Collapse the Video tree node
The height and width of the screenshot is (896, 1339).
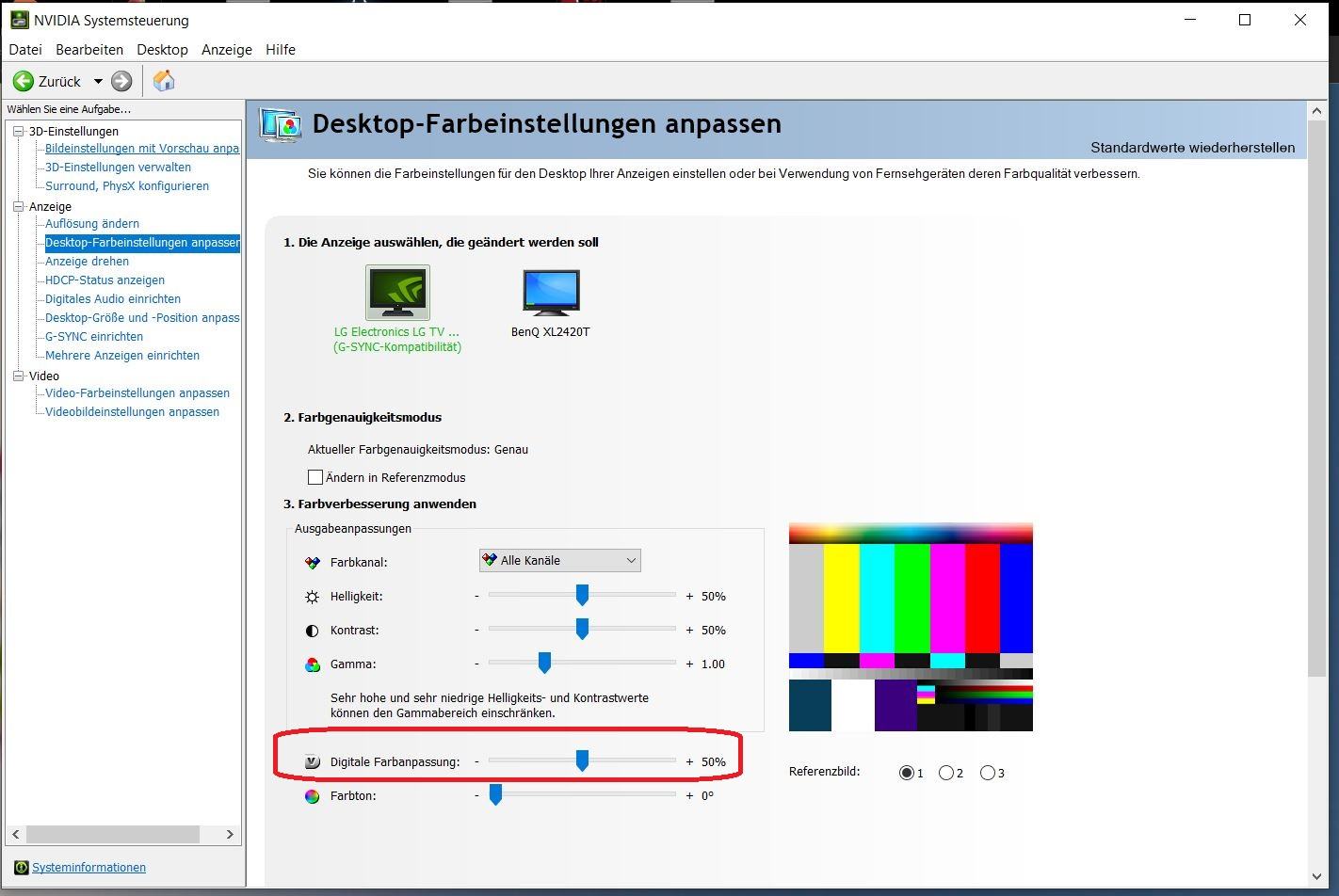(x=18, y=376)
